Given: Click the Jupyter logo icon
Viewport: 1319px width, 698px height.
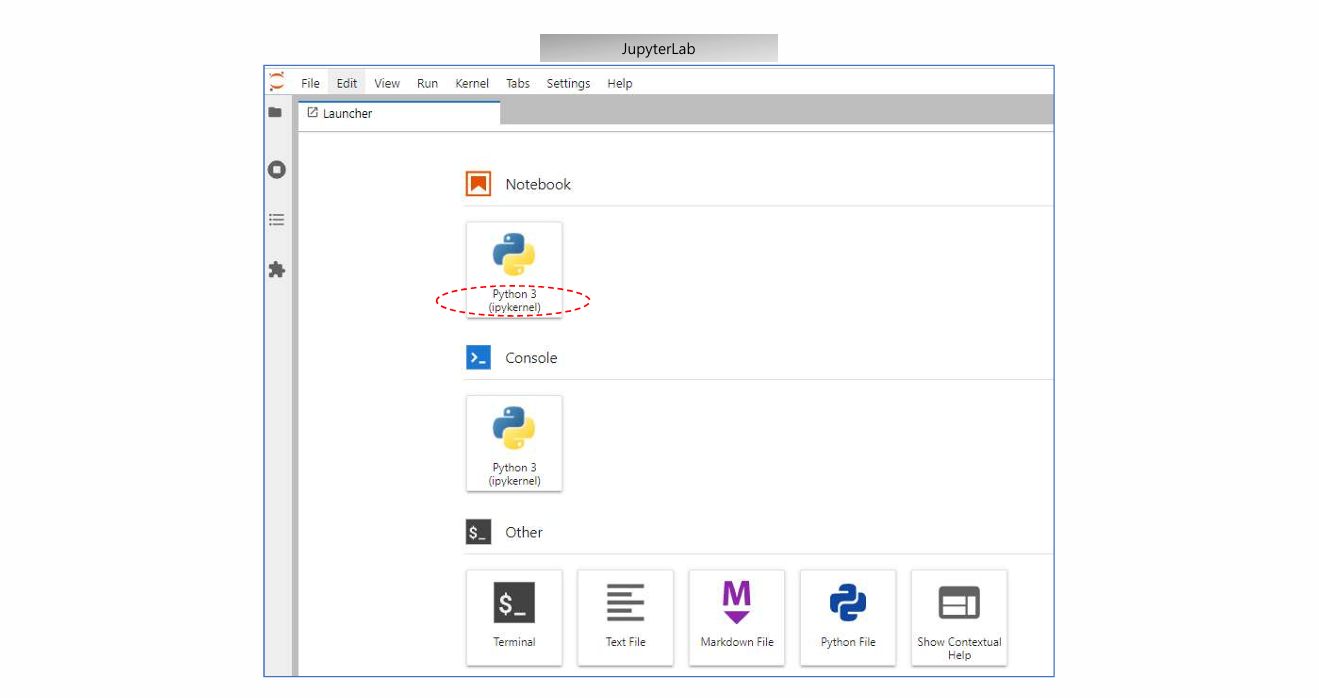Looking at the screenshot, I should [277, 82].
